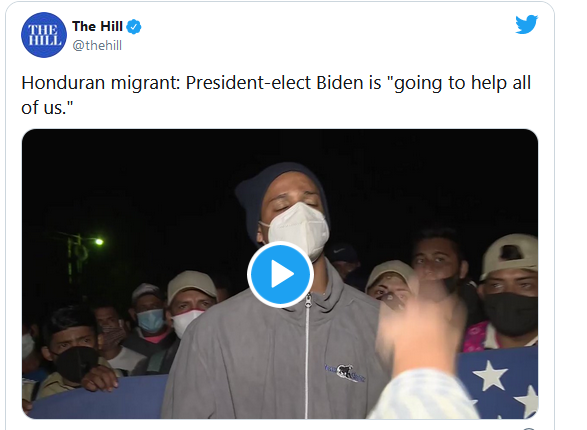Click the word "Honduran" in the tweet
Screen dimensions: 587x430
[63, 83]
